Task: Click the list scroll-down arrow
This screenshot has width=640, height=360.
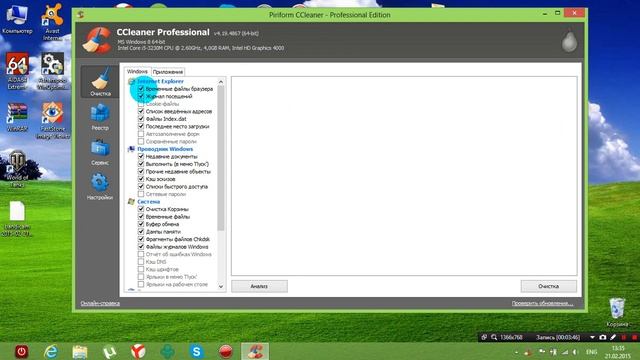Action: click(x=221, y=287)
